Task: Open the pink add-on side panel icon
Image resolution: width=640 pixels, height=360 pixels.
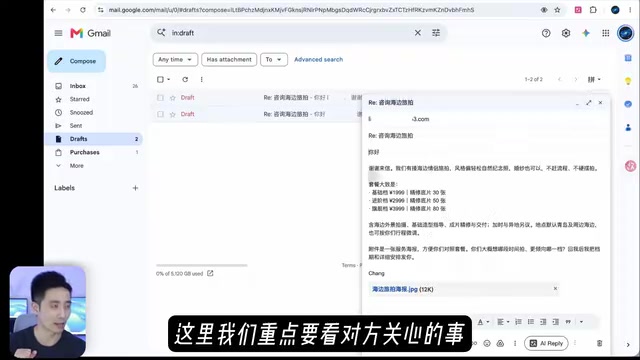Action: coord(630,166)
